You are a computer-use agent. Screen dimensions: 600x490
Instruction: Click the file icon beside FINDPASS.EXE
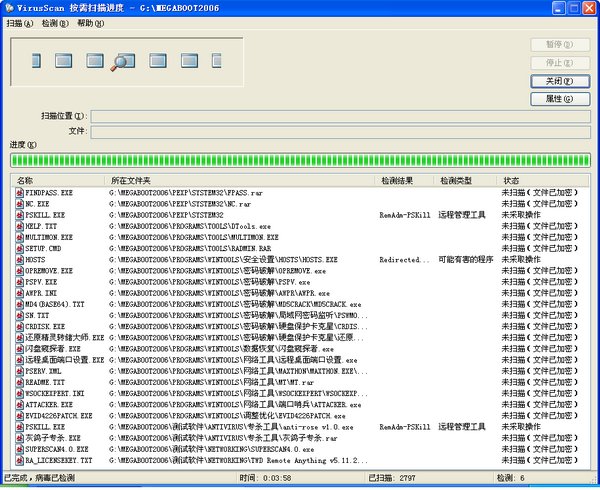19,191
